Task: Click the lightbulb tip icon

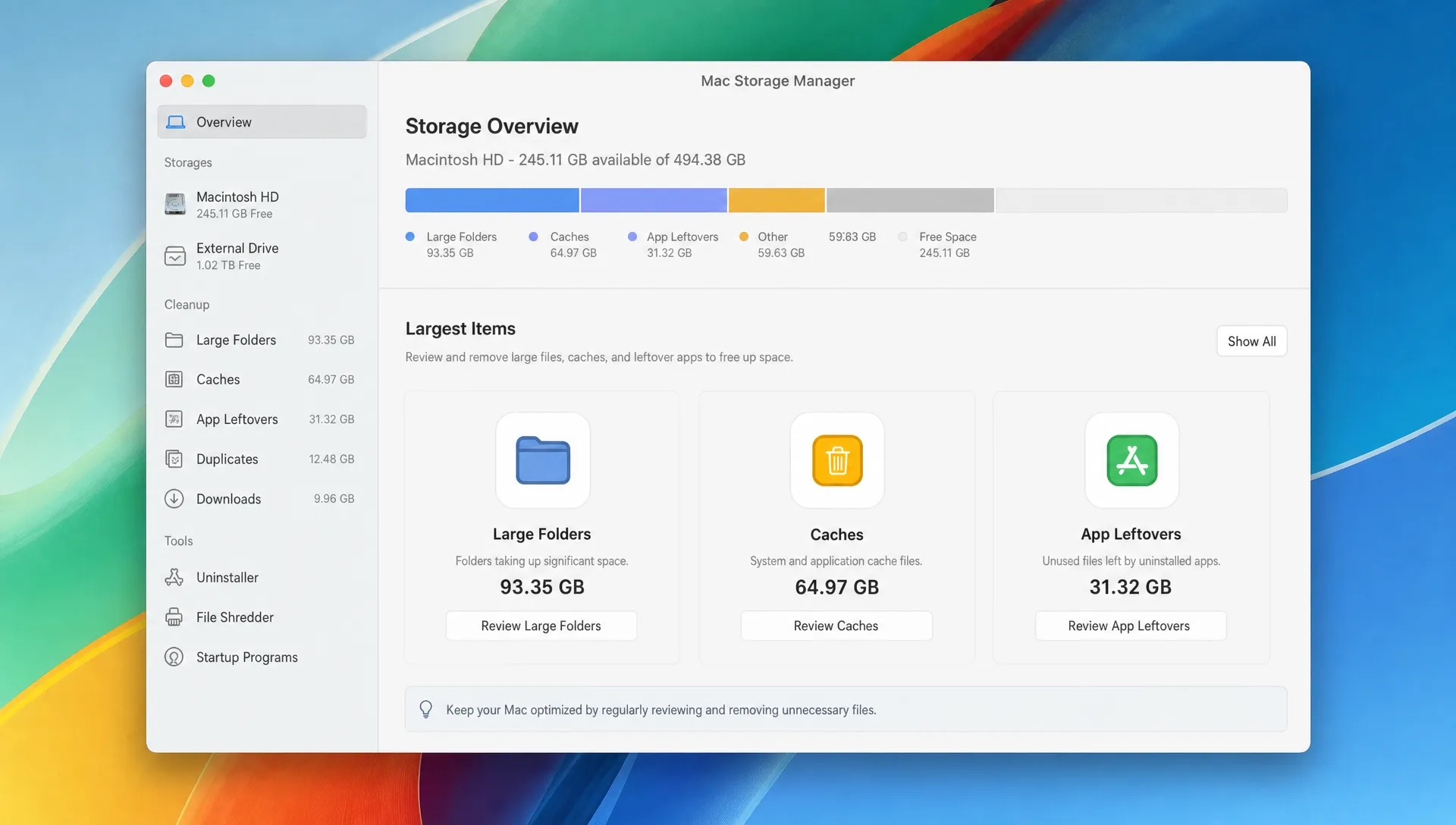Action: pyautogui.click(x=426, y=709)
